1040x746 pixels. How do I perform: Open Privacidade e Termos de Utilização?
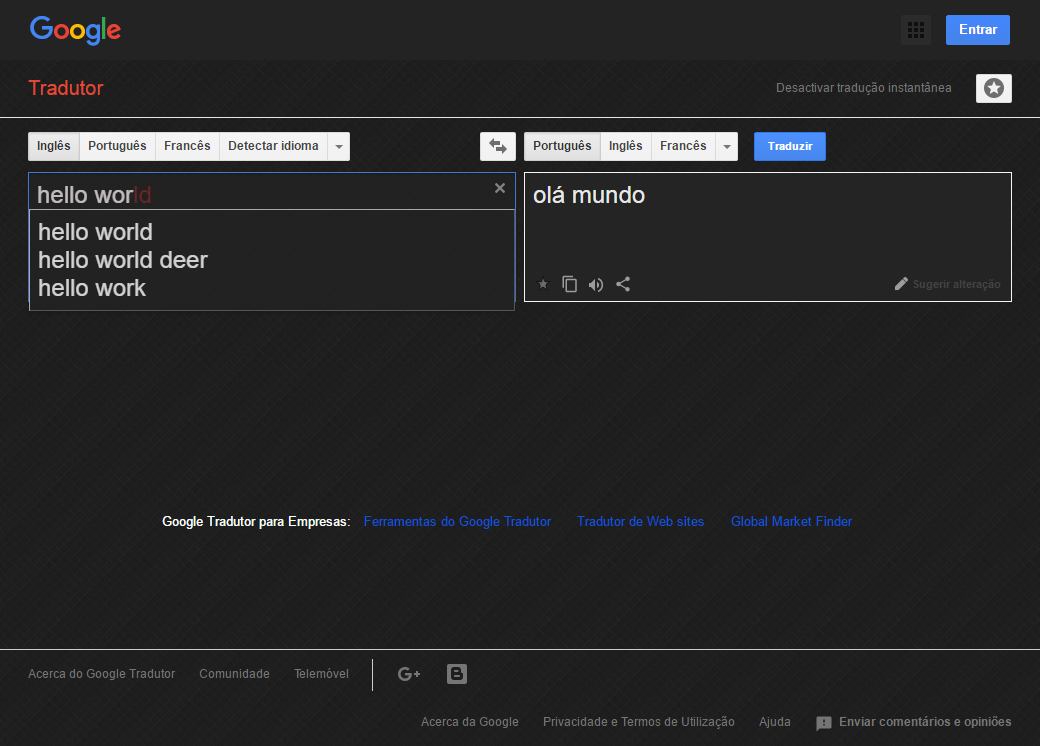(x=639, y=721)
